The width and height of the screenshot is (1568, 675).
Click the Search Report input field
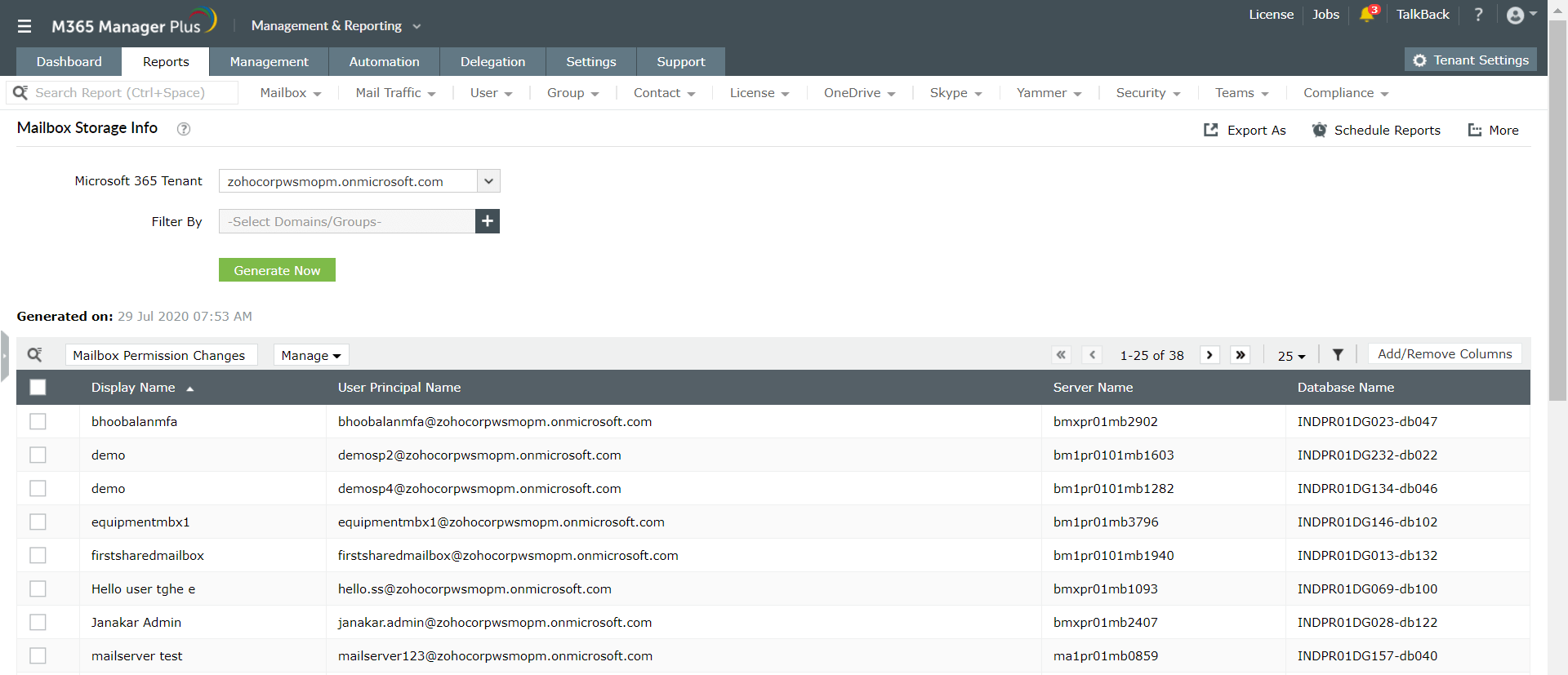point(131,93)
